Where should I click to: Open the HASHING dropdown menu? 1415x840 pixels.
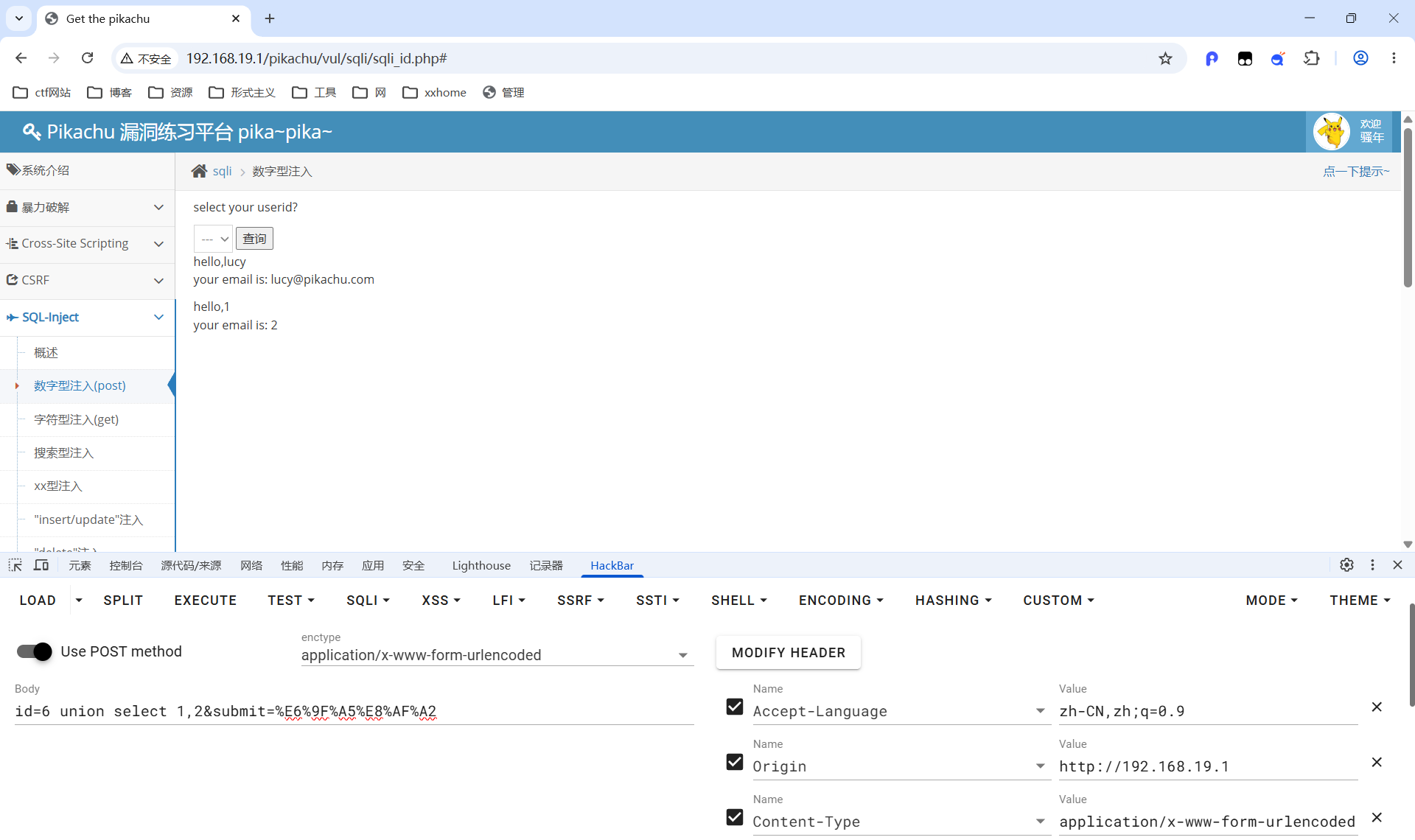954,601
